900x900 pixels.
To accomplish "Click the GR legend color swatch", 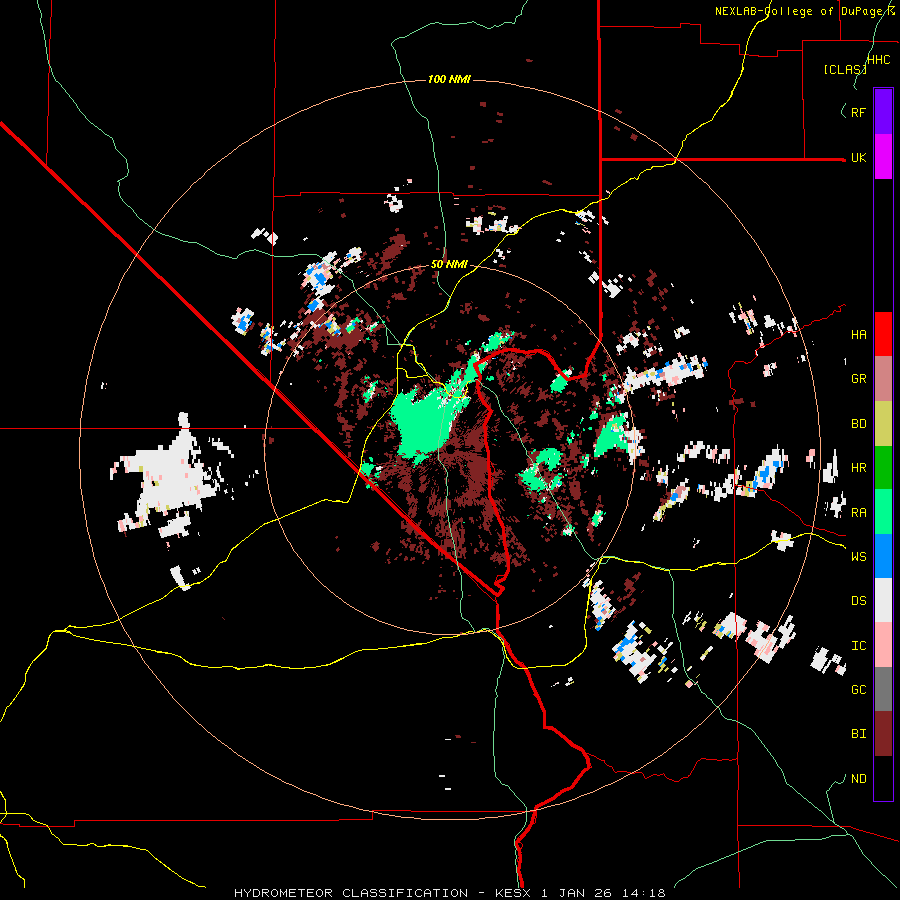I will [x=883, y=379].
